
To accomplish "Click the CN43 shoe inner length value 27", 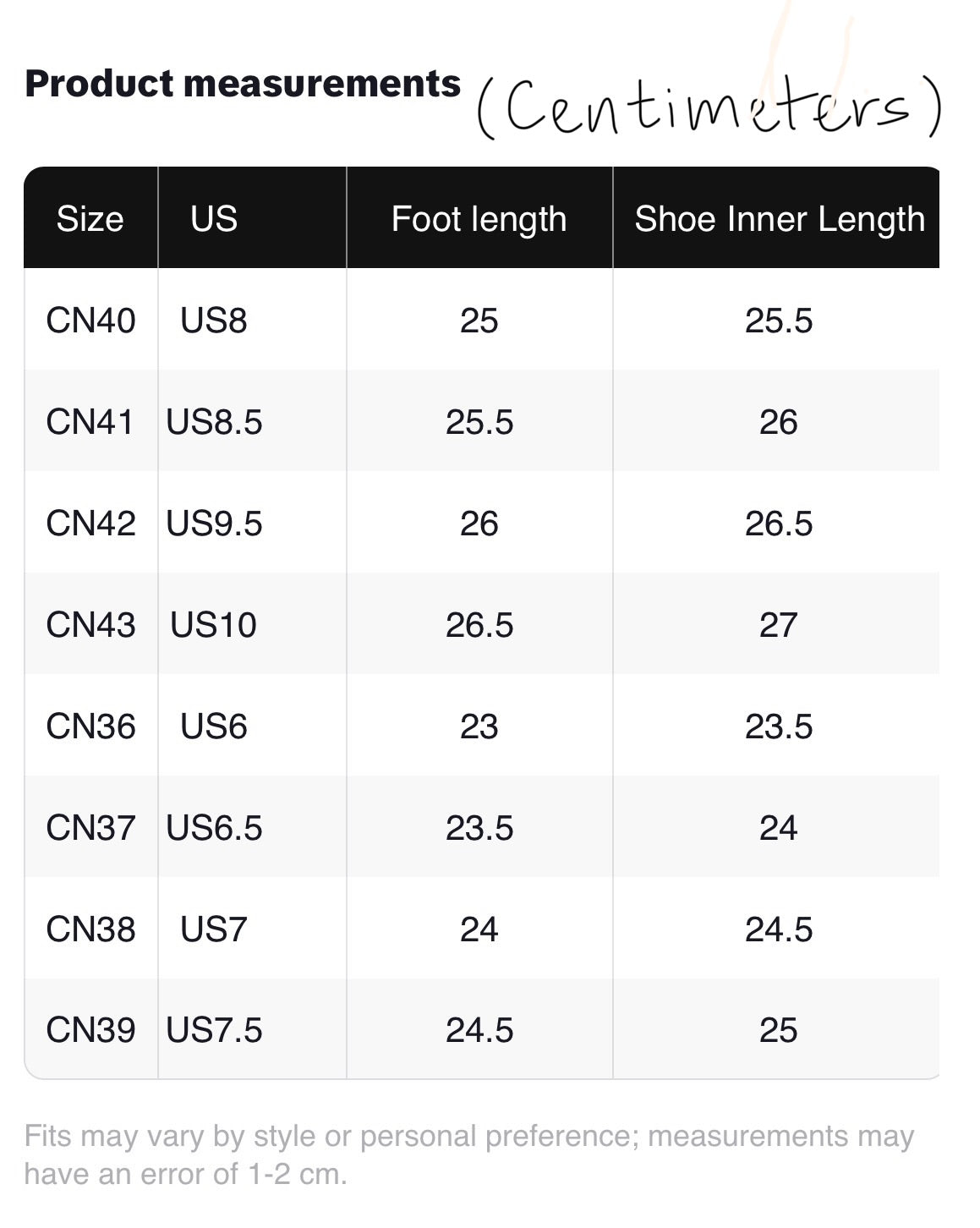I will pyautogui.click(x=778, y=625).
